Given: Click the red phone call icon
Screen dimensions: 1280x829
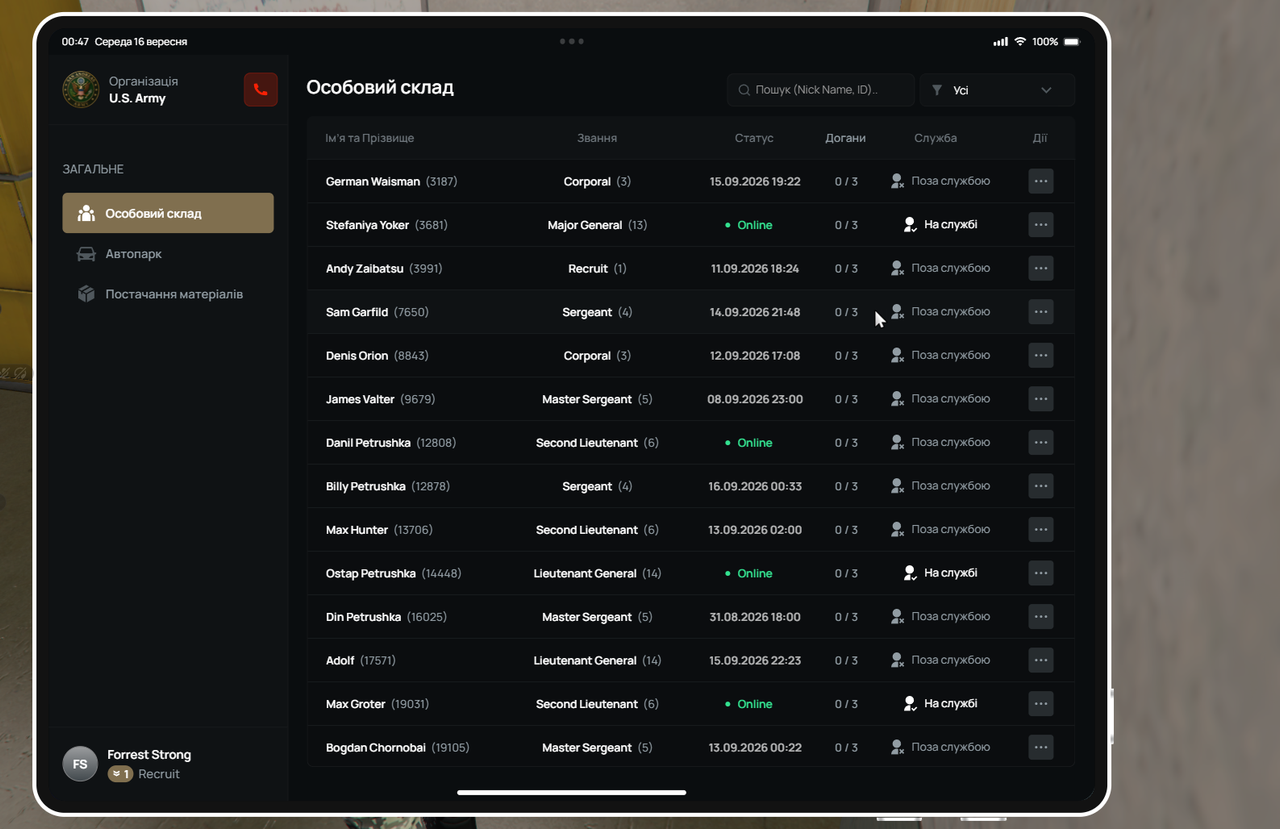Looking at the screenshot, I should point(260,89).
